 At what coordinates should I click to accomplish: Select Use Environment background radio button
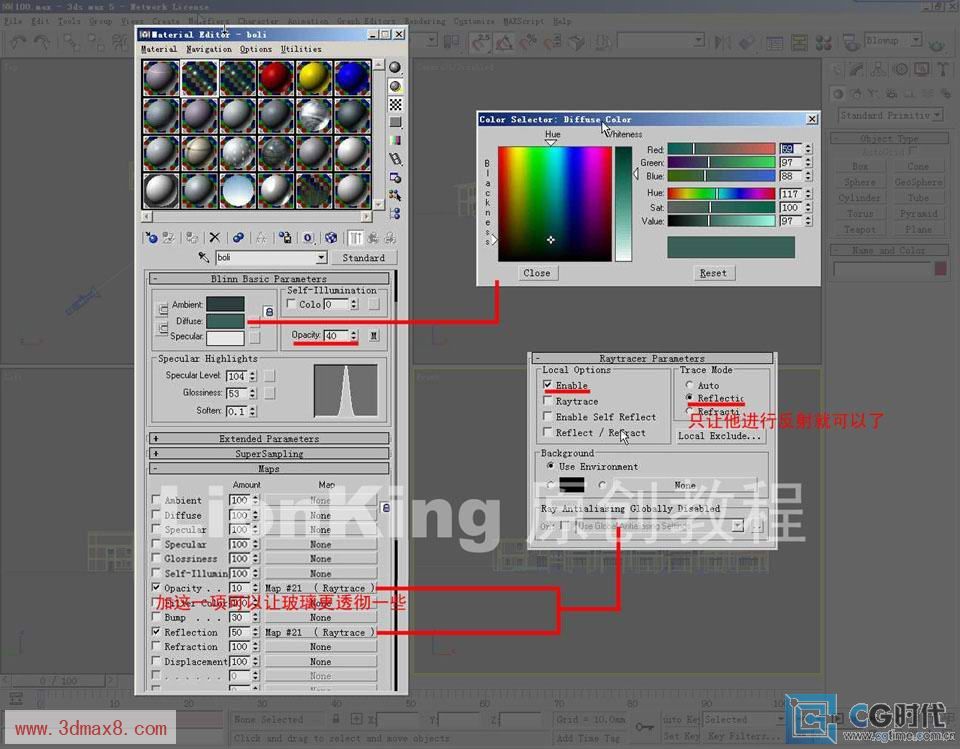point(550,466)
